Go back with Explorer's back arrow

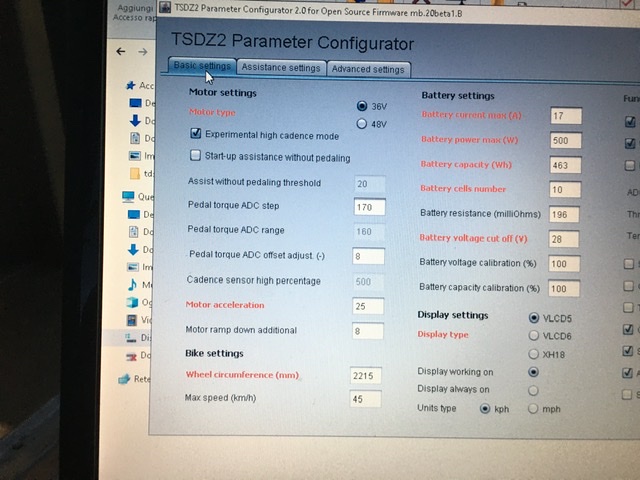pyautogui.click(x=121, y=51)
